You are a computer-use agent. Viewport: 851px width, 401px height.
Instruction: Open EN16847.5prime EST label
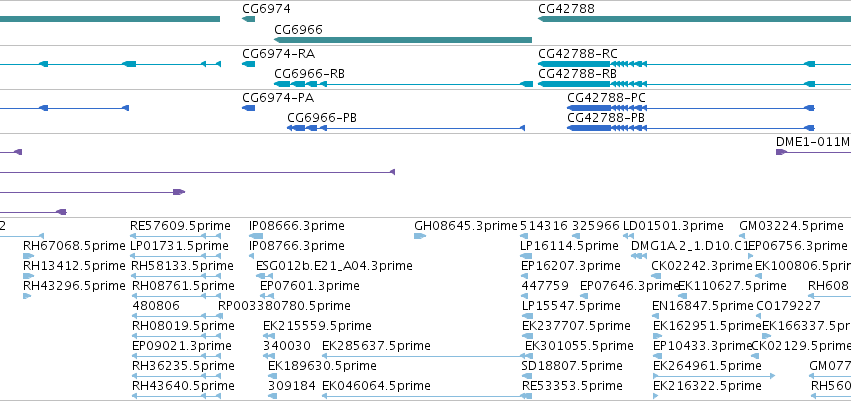tap(702, 305)
